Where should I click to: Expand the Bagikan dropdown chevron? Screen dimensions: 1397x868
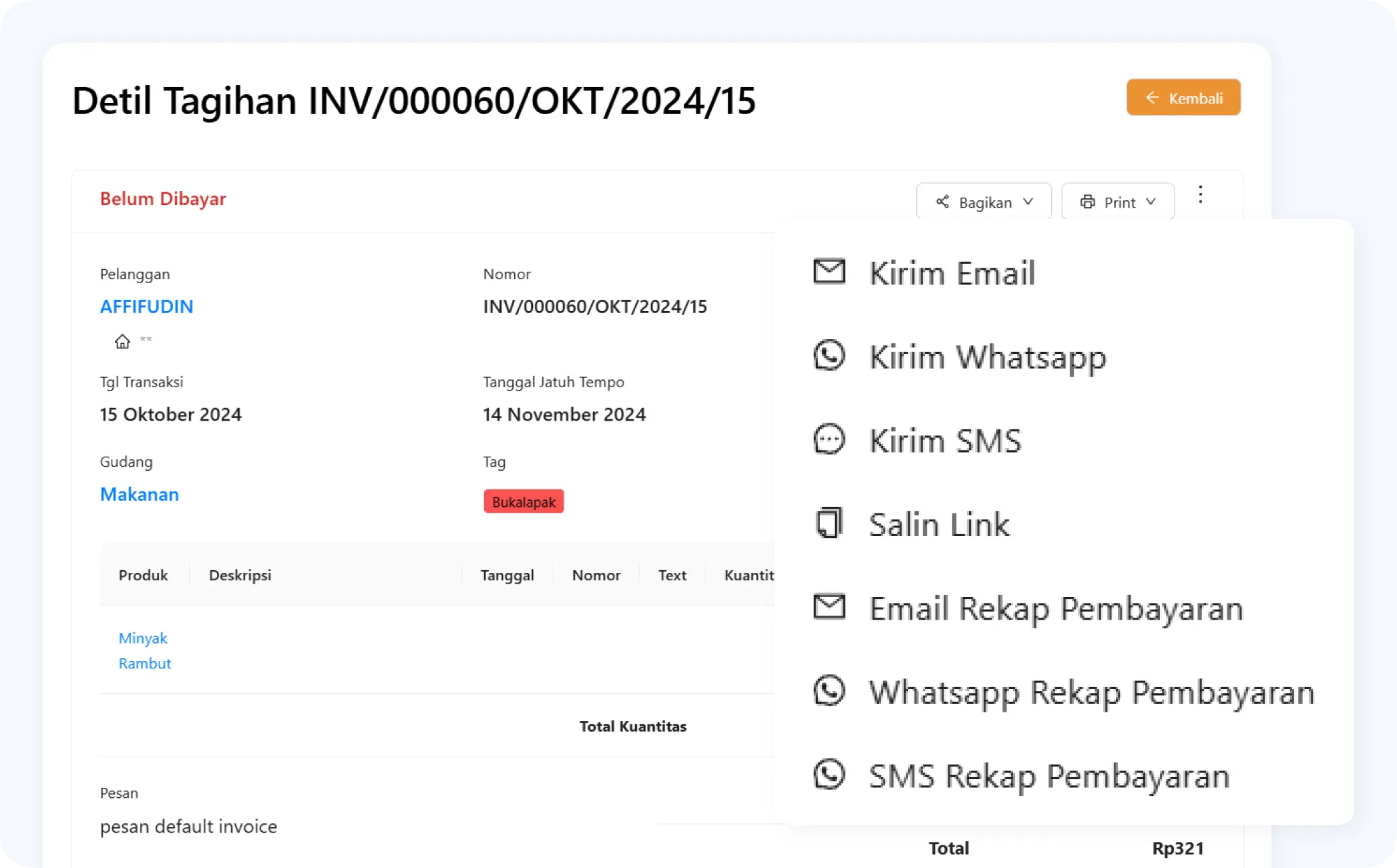point(1028,202)
